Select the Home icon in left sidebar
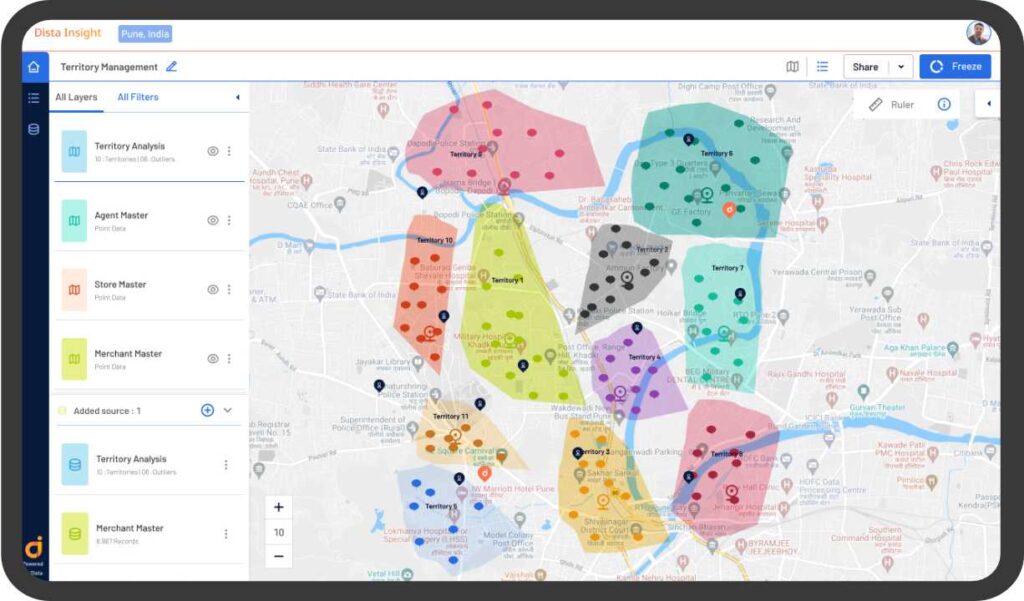Viewport: 1024px width, 601px height. (x=33, y=67)
